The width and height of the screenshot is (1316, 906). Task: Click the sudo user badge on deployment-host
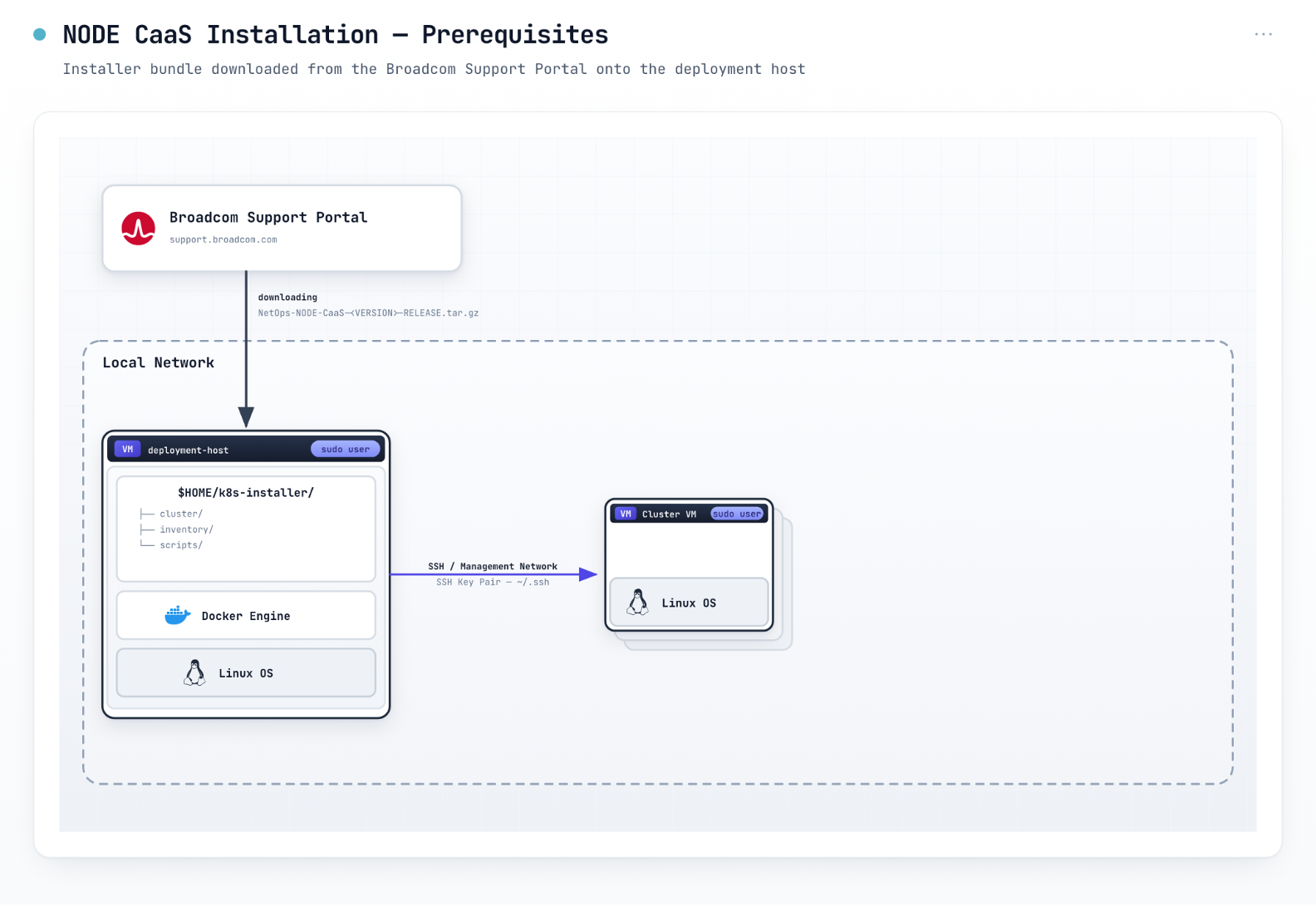pyautogui.click(x=345, y=449)
